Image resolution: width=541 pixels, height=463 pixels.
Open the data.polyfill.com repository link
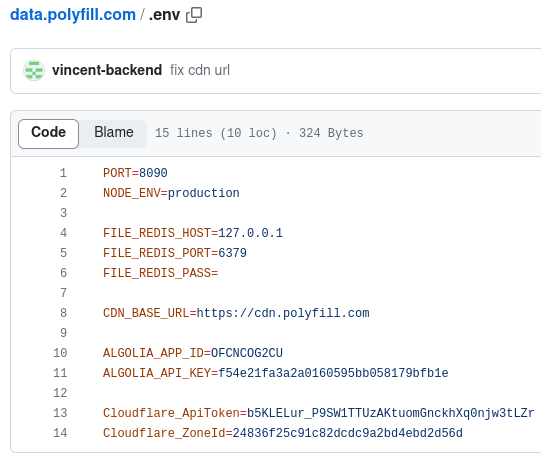coord(73,15)
